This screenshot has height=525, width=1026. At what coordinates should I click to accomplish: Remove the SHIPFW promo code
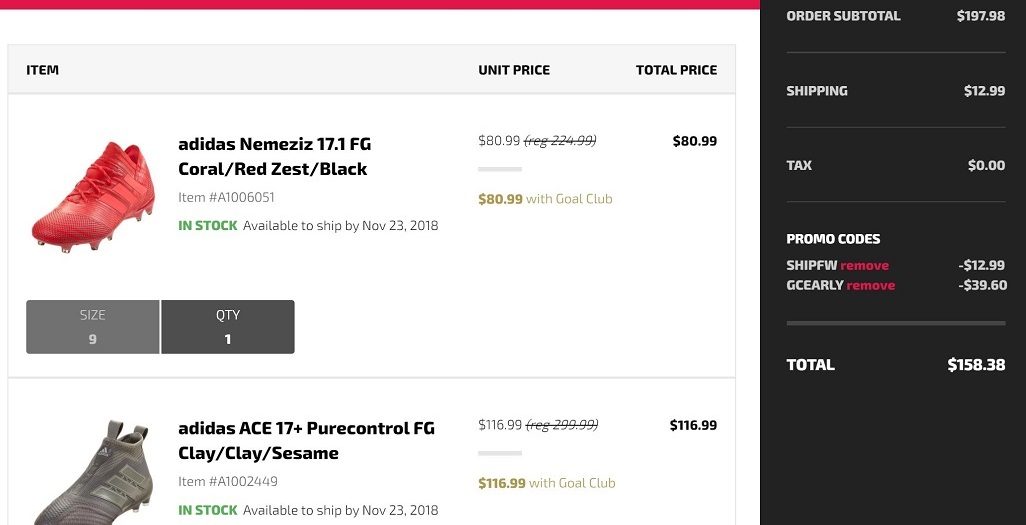(864, 266)
